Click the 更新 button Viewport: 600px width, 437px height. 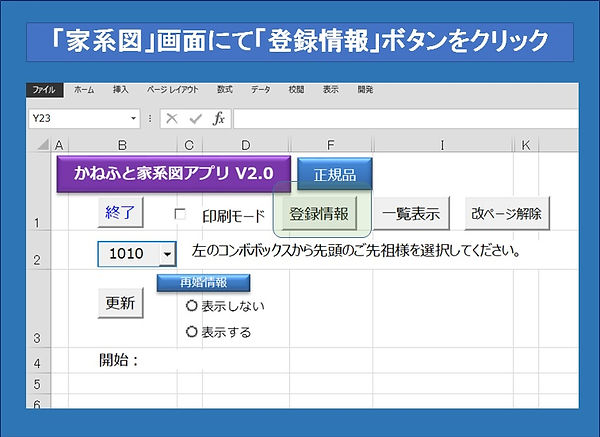click(120, 303)
